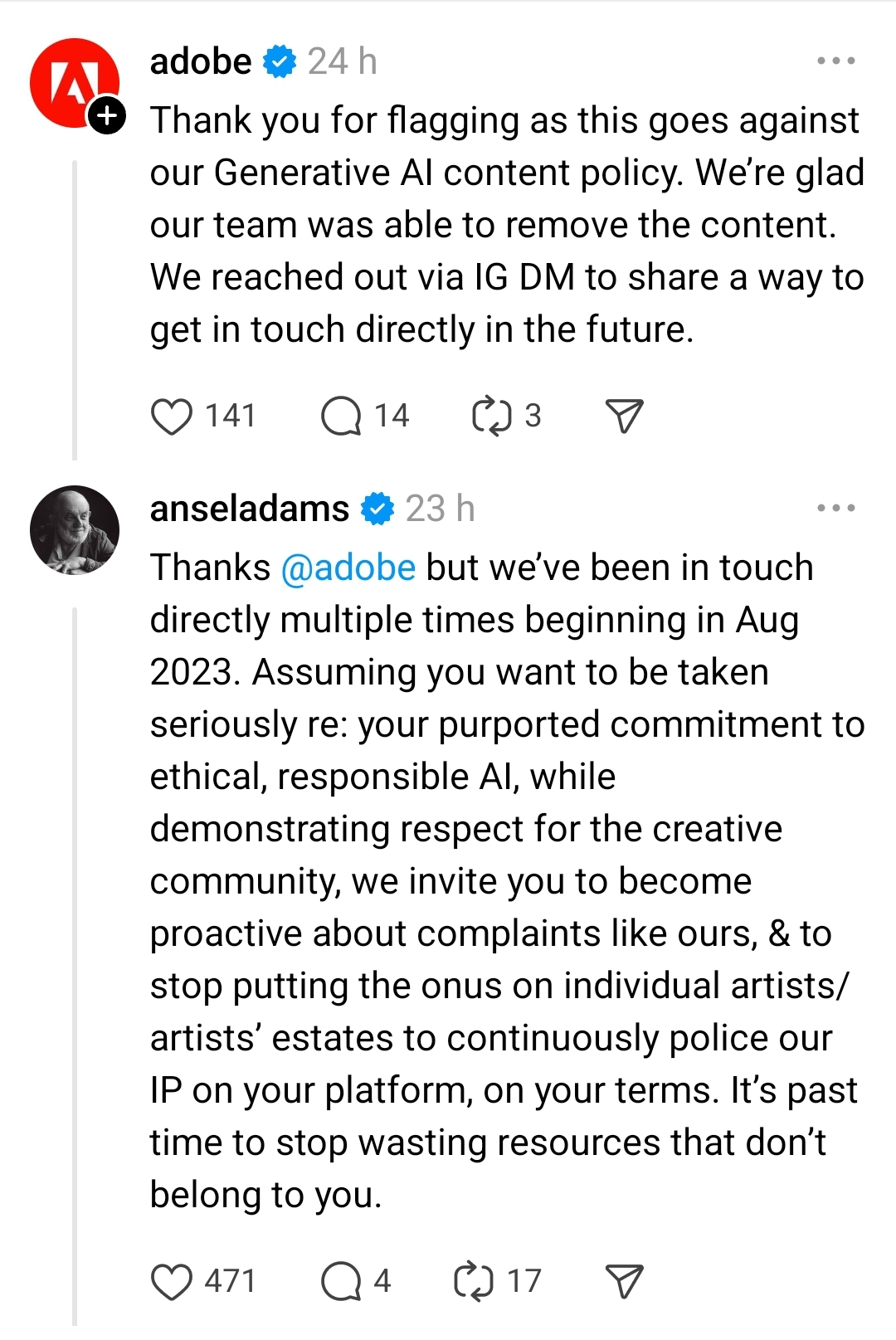896x1340 pixels.
Task: Open the adobe username profile
Action: (201, 62)
